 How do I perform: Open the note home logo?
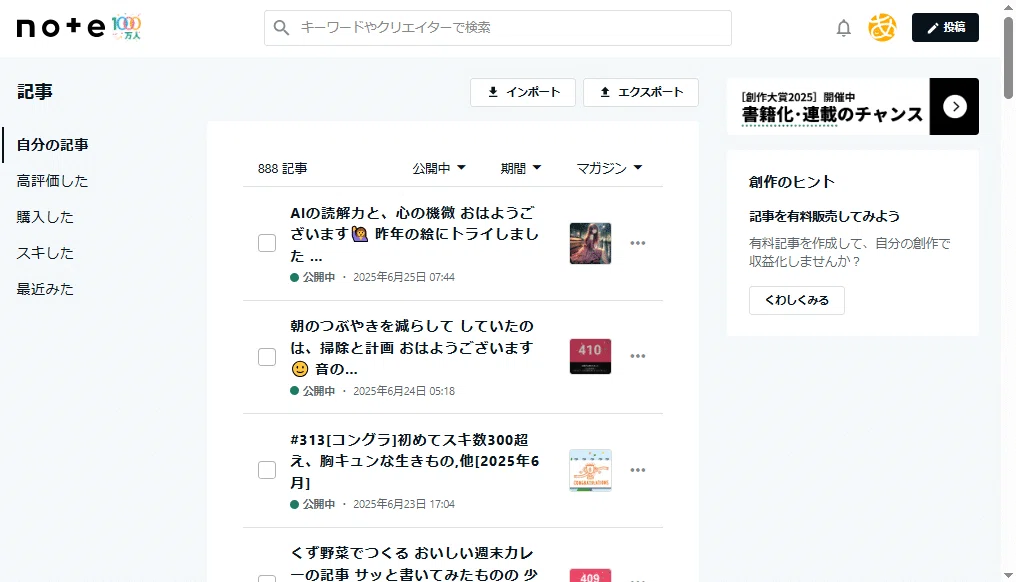[60, 27]
